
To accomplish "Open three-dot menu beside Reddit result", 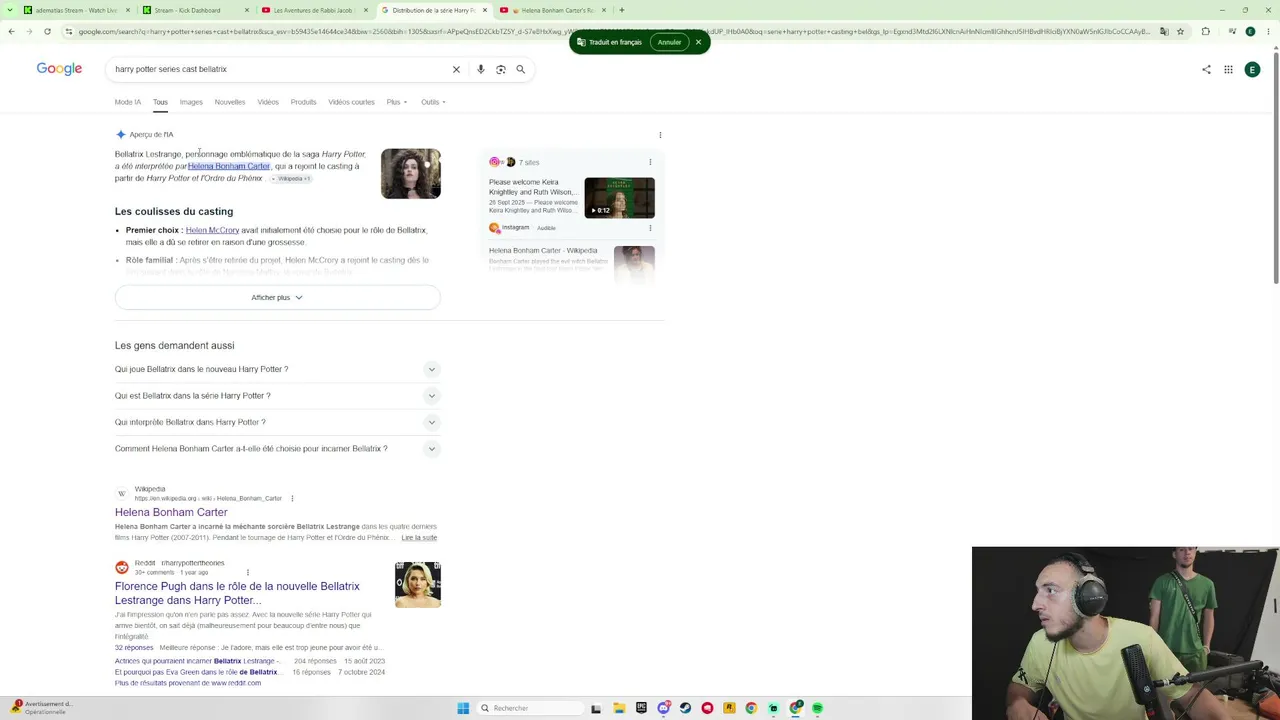I will pos(247,573).
